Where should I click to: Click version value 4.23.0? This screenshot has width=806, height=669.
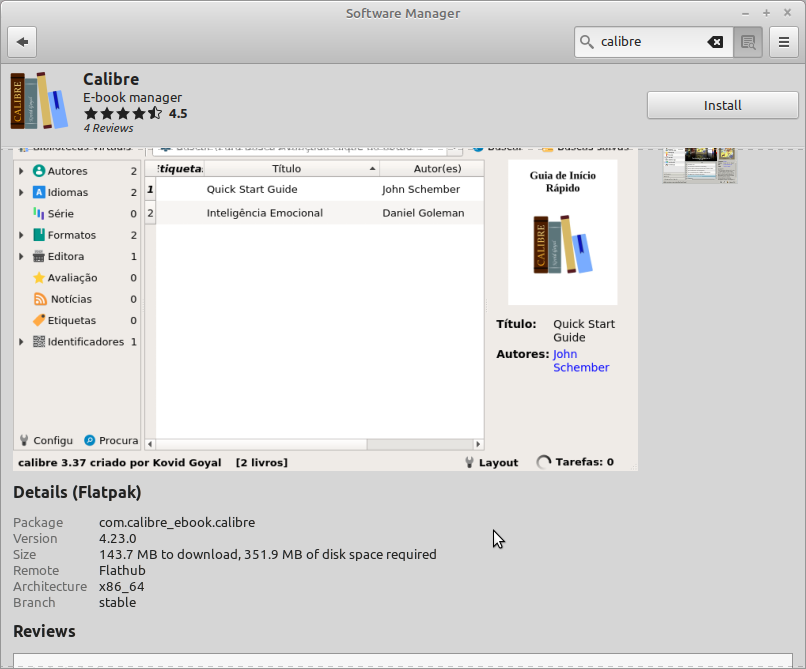point(118,538)
